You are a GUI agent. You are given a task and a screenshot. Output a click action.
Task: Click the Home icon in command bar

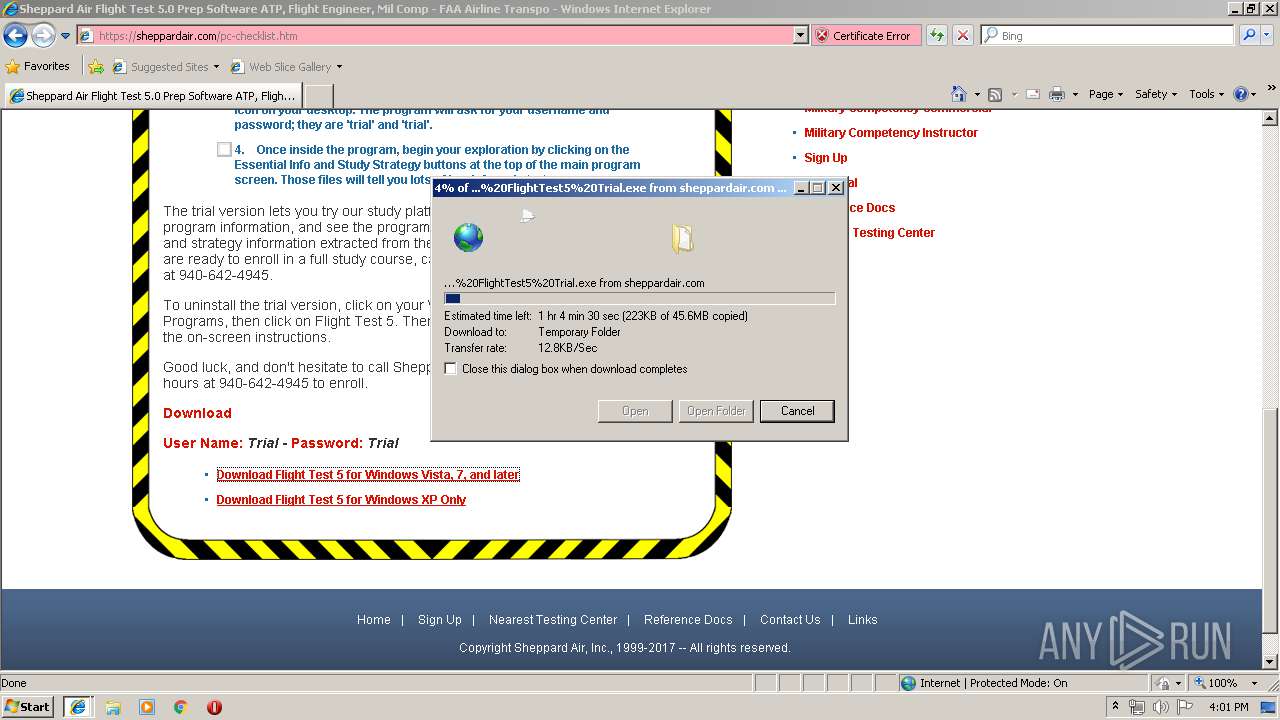959,94
